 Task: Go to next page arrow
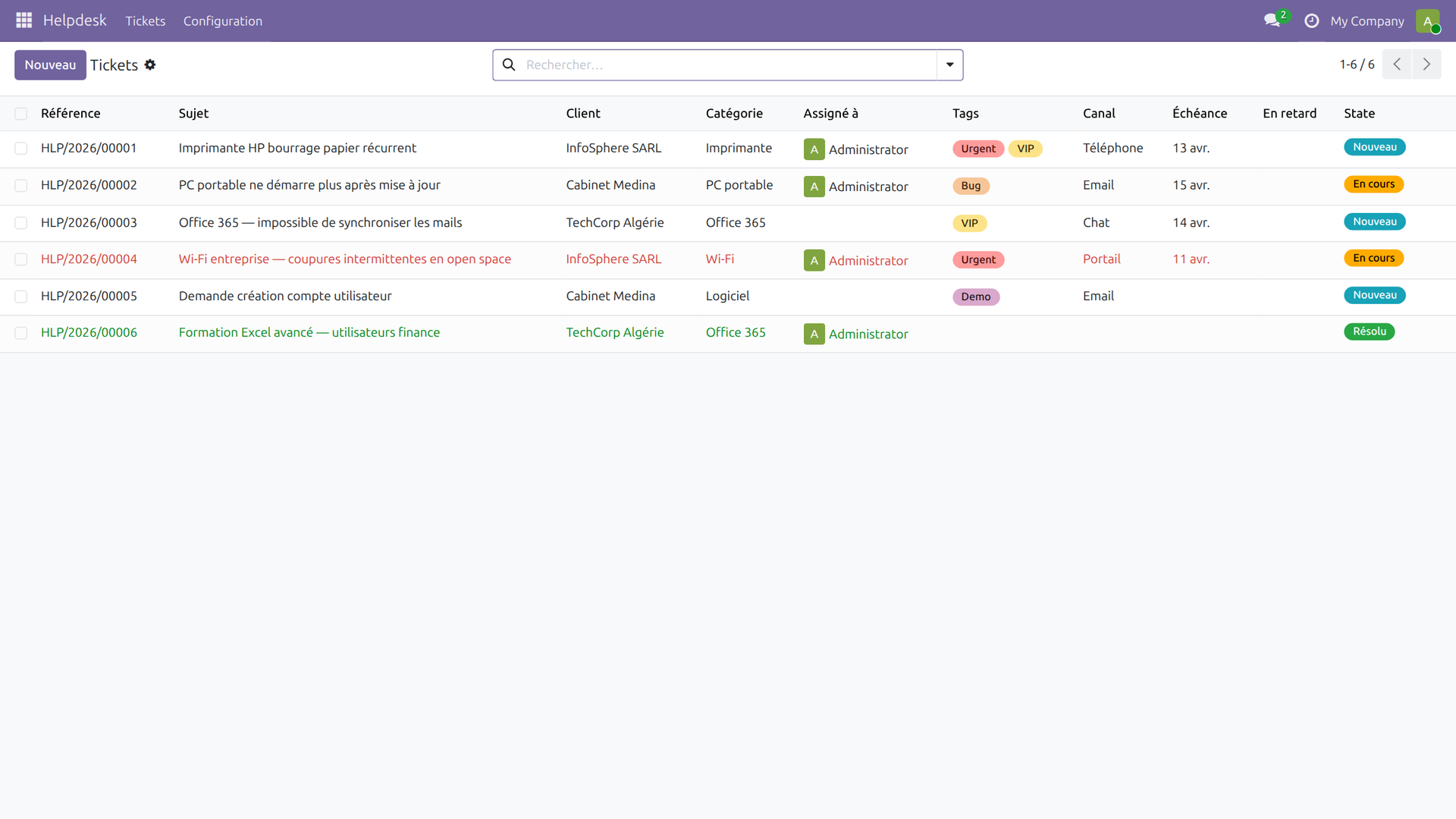tap(1426, 64)
